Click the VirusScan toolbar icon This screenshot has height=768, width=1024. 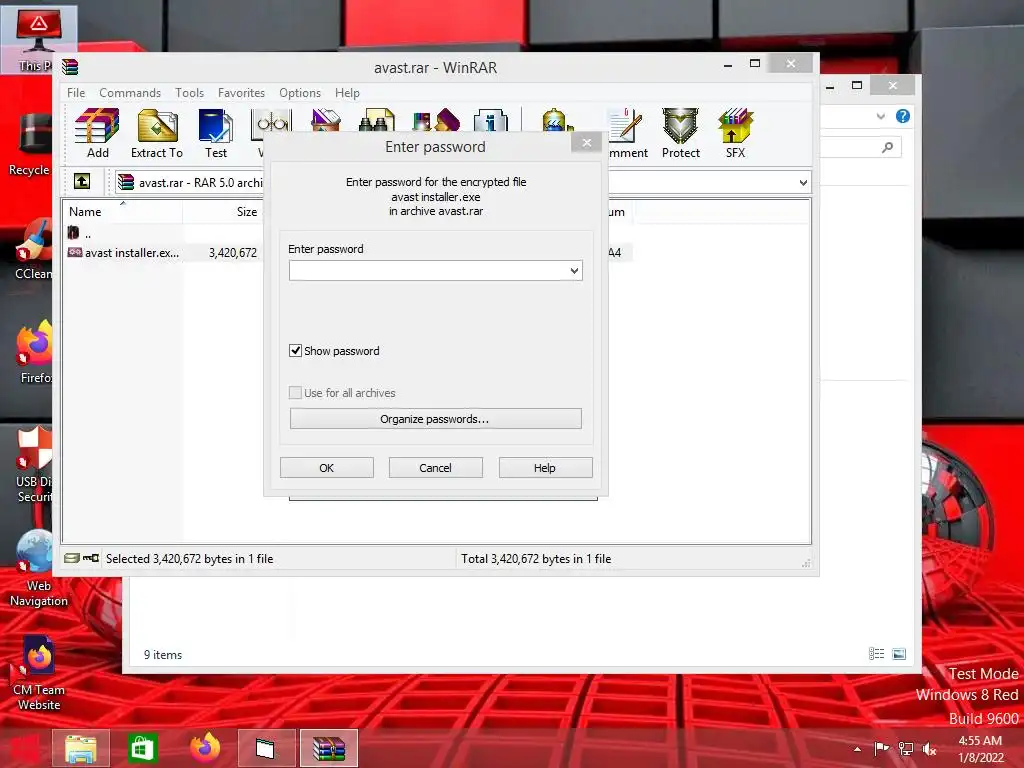tap(556, 120)
